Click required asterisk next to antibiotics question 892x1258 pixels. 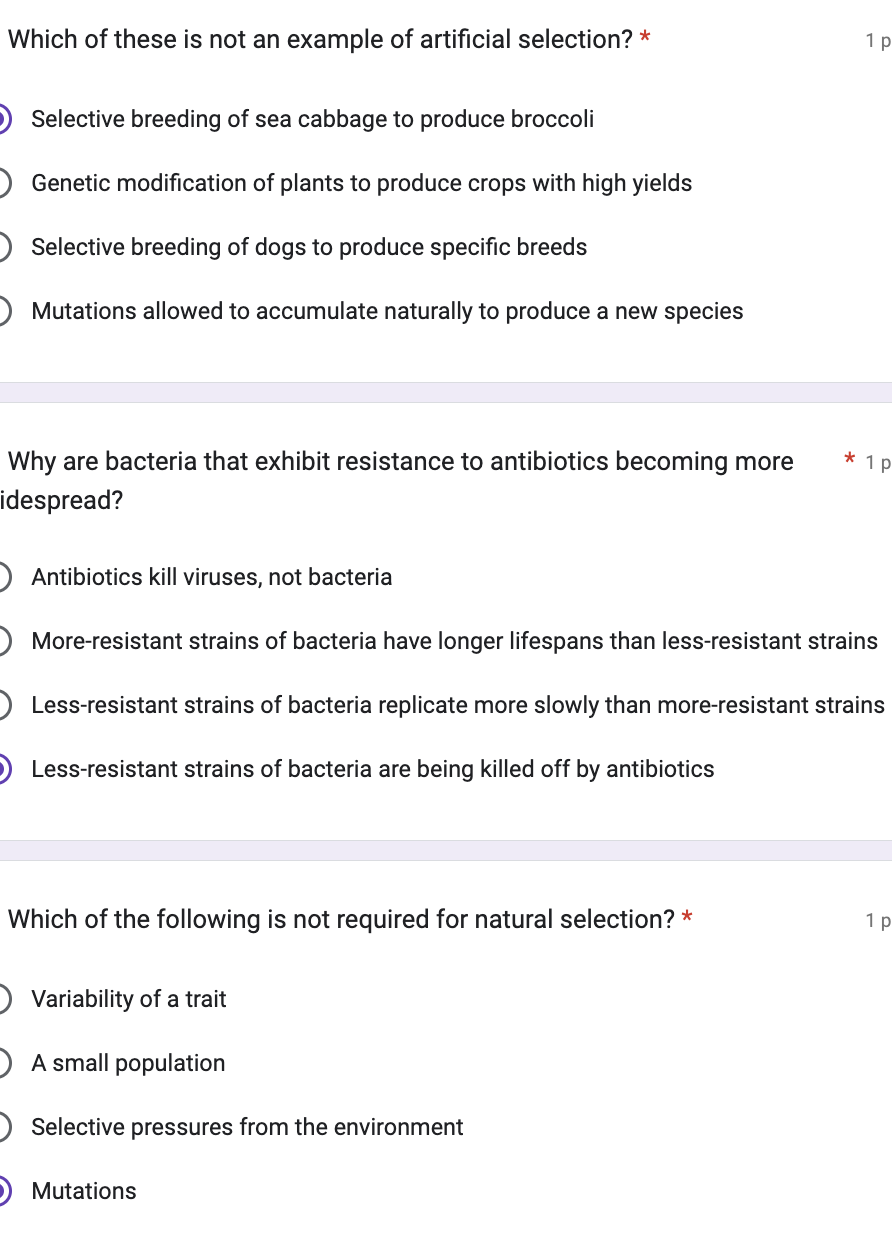[850, 462]
